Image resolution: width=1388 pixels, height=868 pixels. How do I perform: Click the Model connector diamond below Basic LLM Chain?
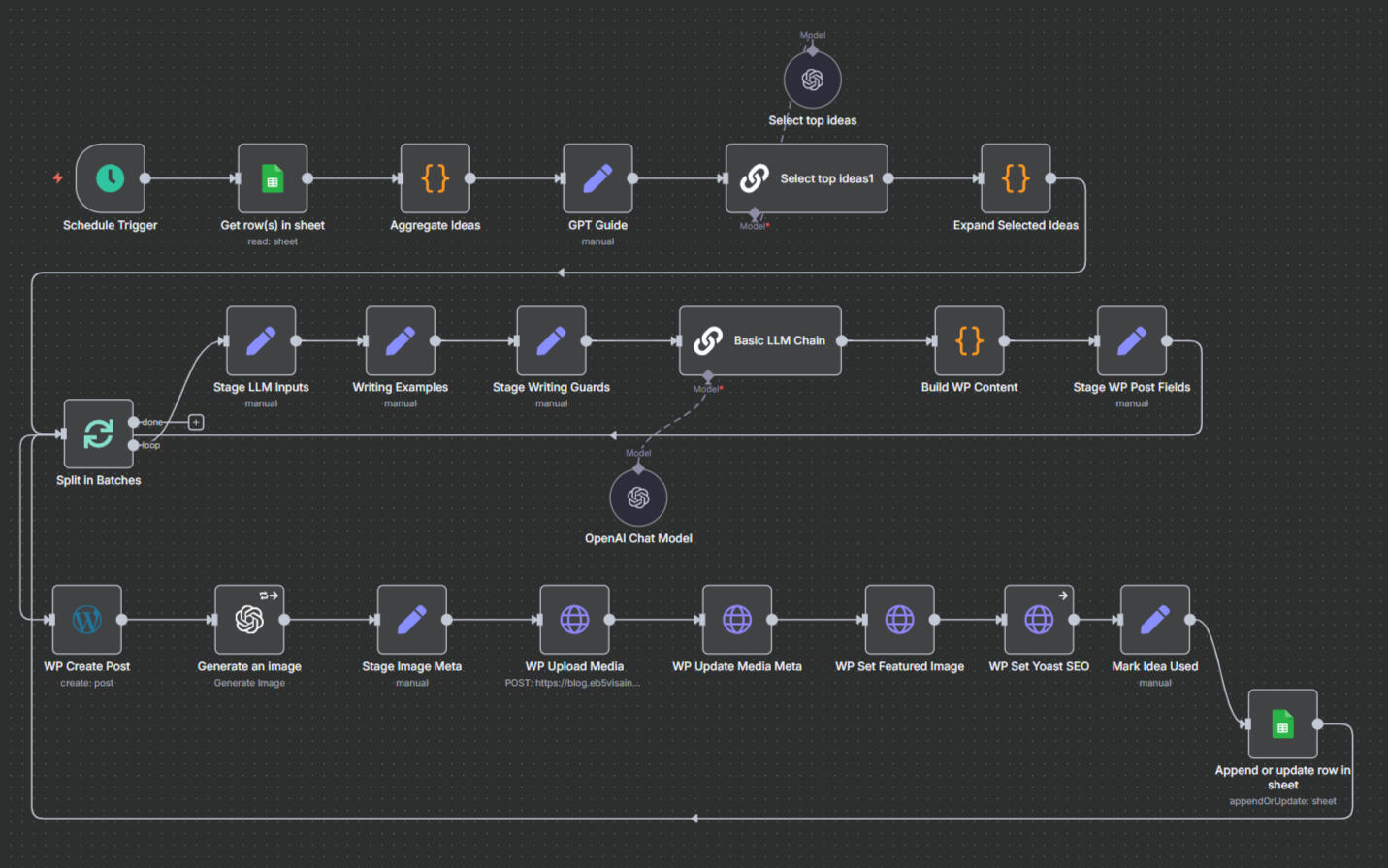coord(707,378)
